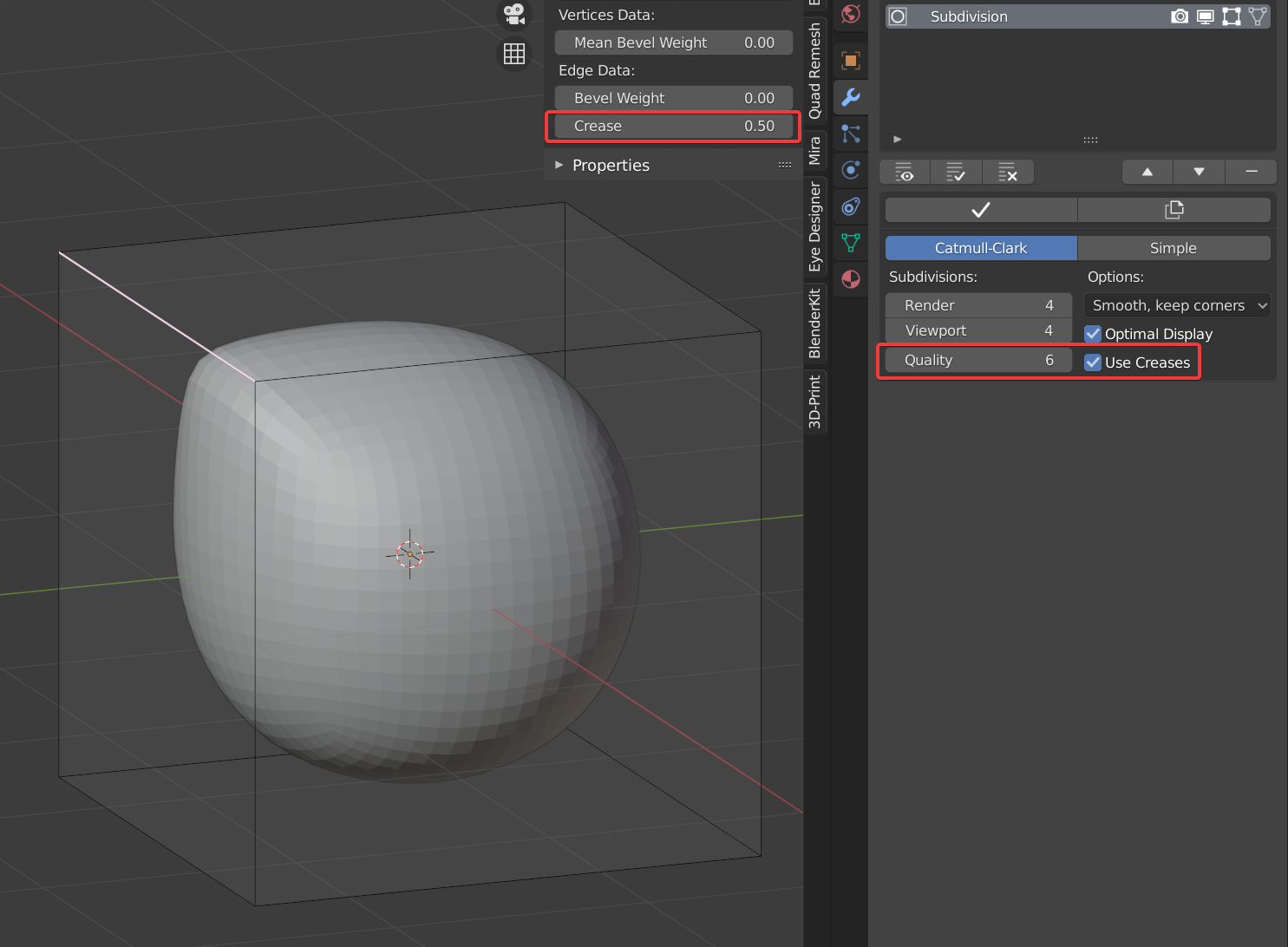Open the Material properties tab
The image size is (1288, 947).
[850, 279]
